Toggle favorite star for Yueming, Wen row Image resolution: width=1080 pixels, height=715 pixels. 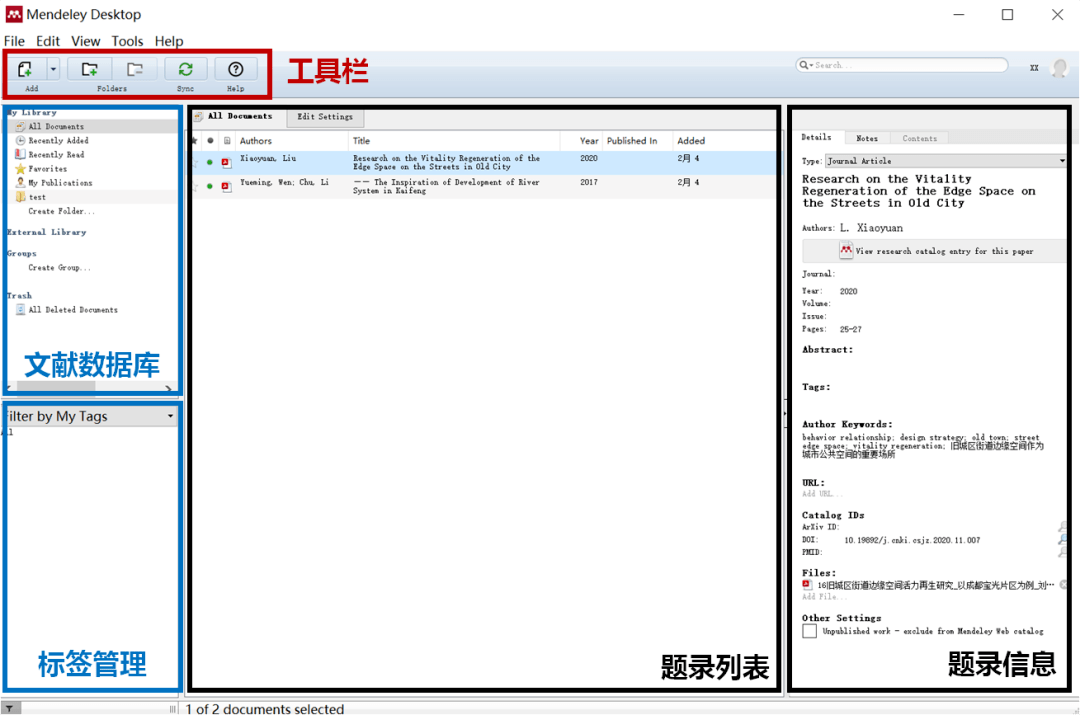[x=195, y=187]
